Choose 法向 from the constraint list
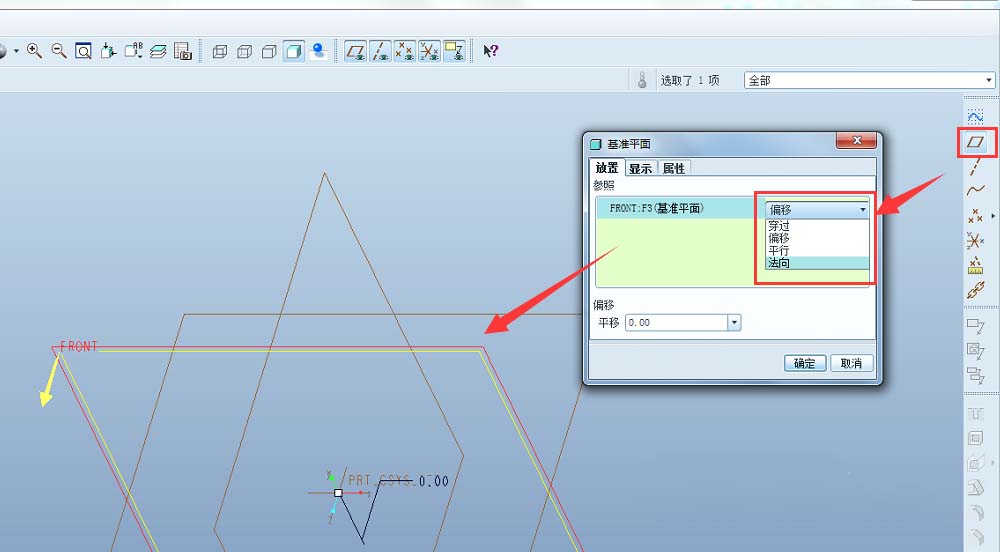The width and height of the screenshot is (1000, 552). click(x=817, y=263)
